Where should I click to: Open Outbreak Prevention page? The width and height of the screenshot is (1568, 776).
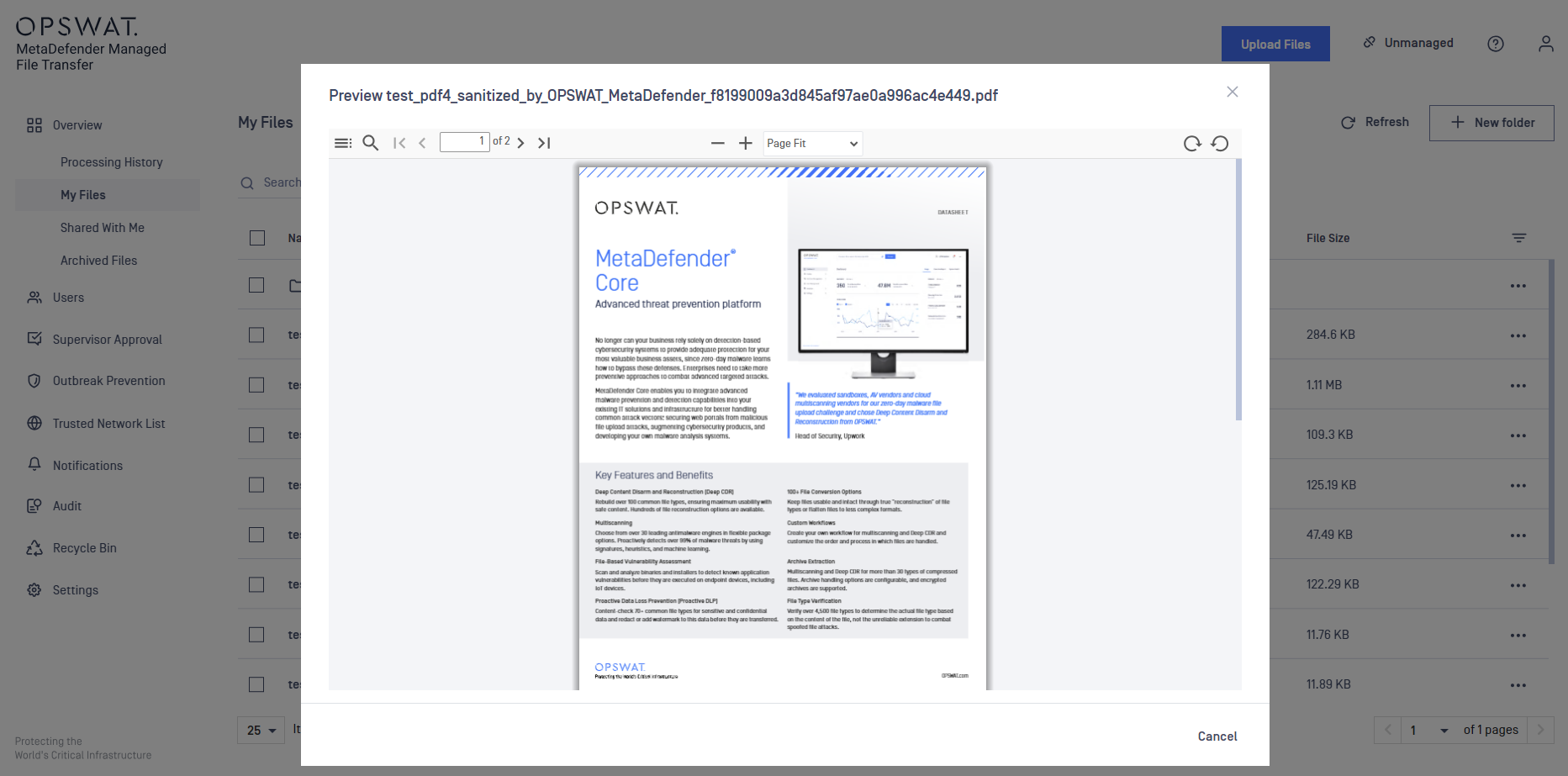click(108, 381)
